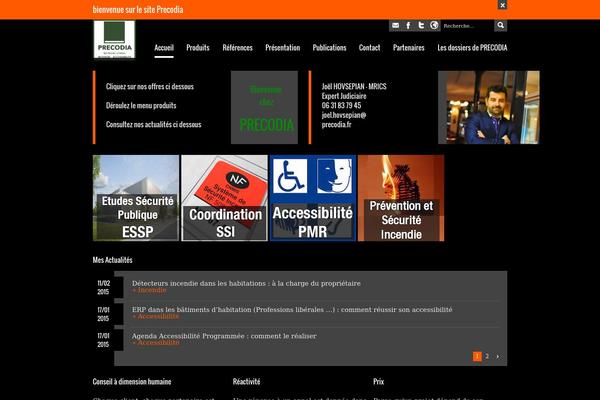Click the Réactivité heading

(x=246, y=382)
